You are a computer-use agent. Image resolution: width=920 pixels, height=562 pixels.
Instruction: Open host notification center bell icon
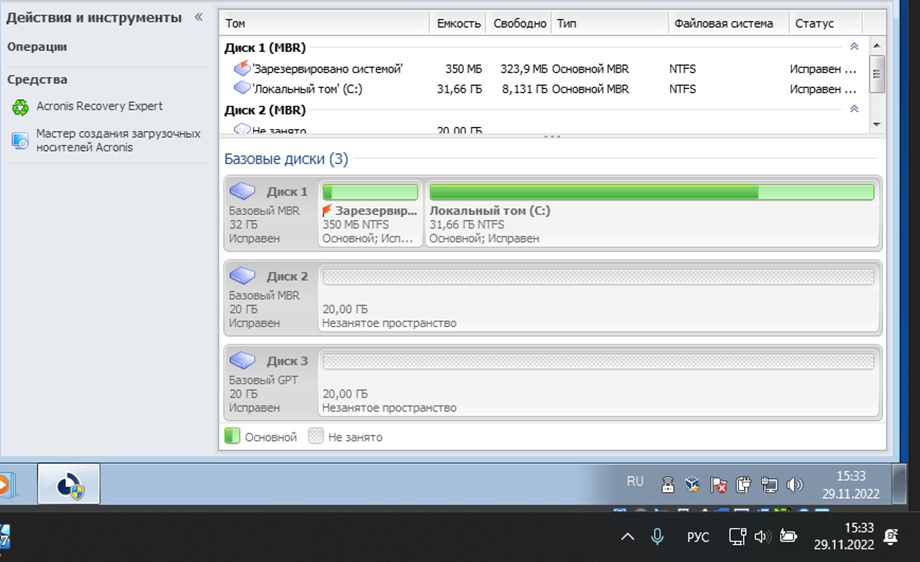tap(891, 536)
